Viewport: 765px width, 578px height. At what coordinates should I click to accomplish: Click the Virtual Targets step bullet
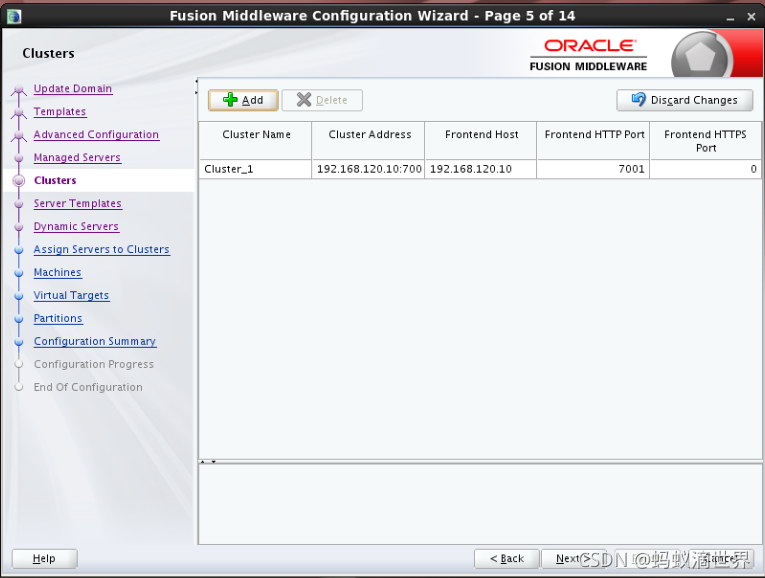(19, 296)
